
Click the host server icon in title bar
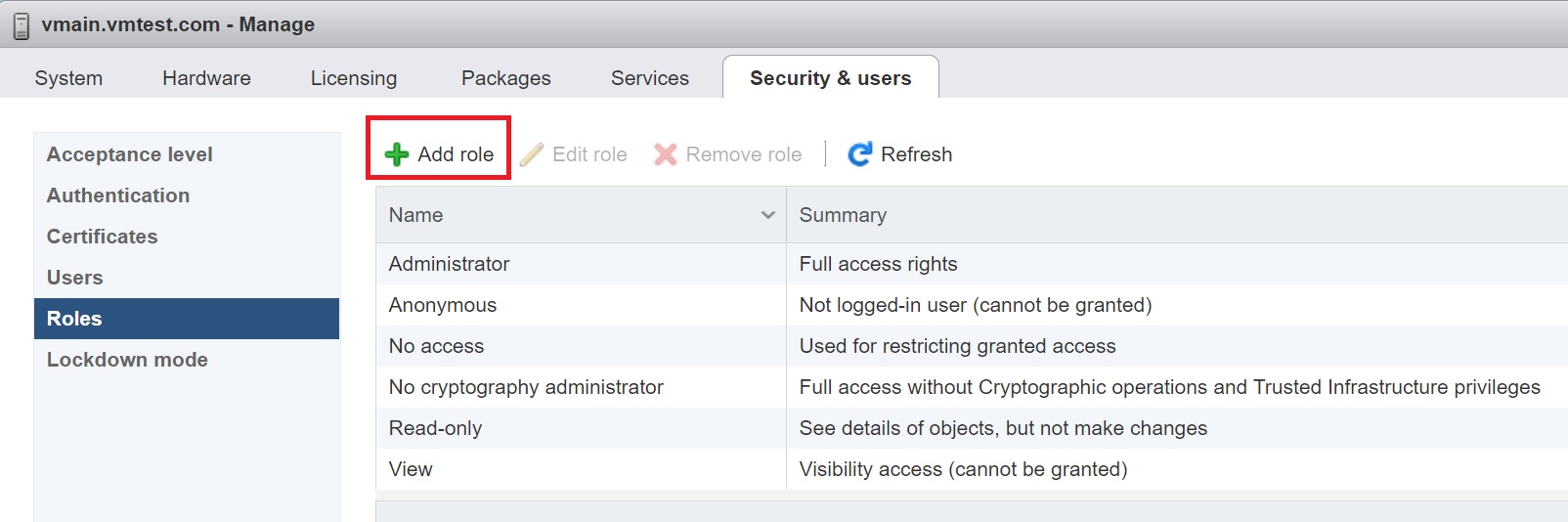pos(22,25)
